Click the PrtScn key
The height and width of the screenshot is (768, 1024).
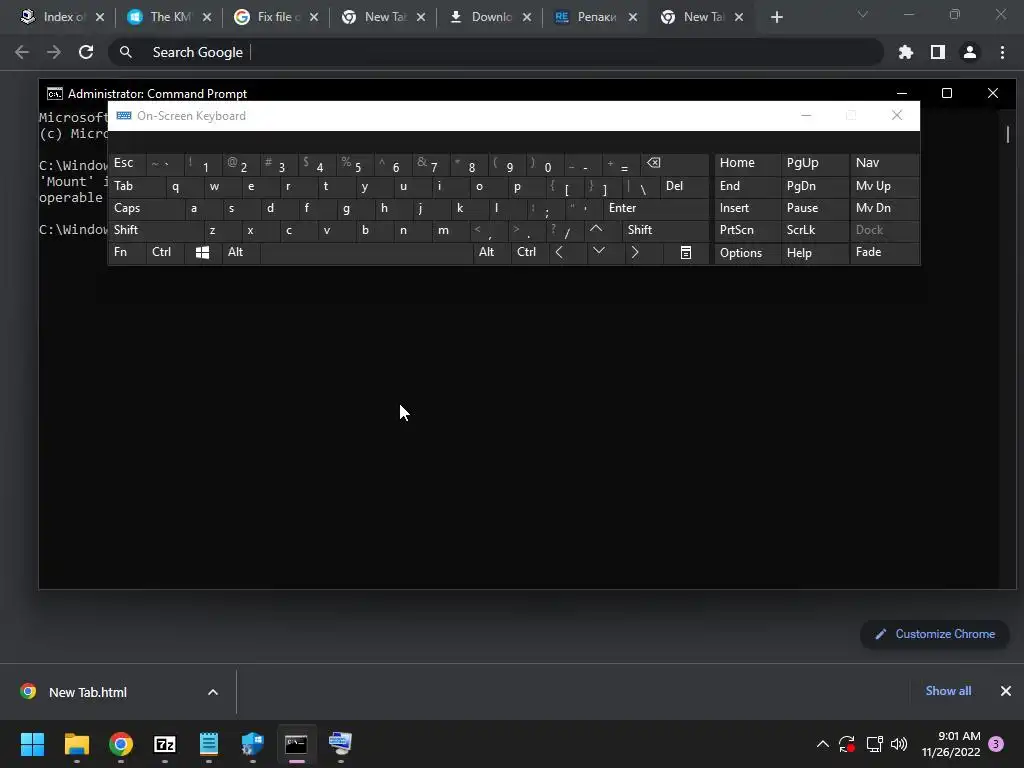[x=748, y=230]
